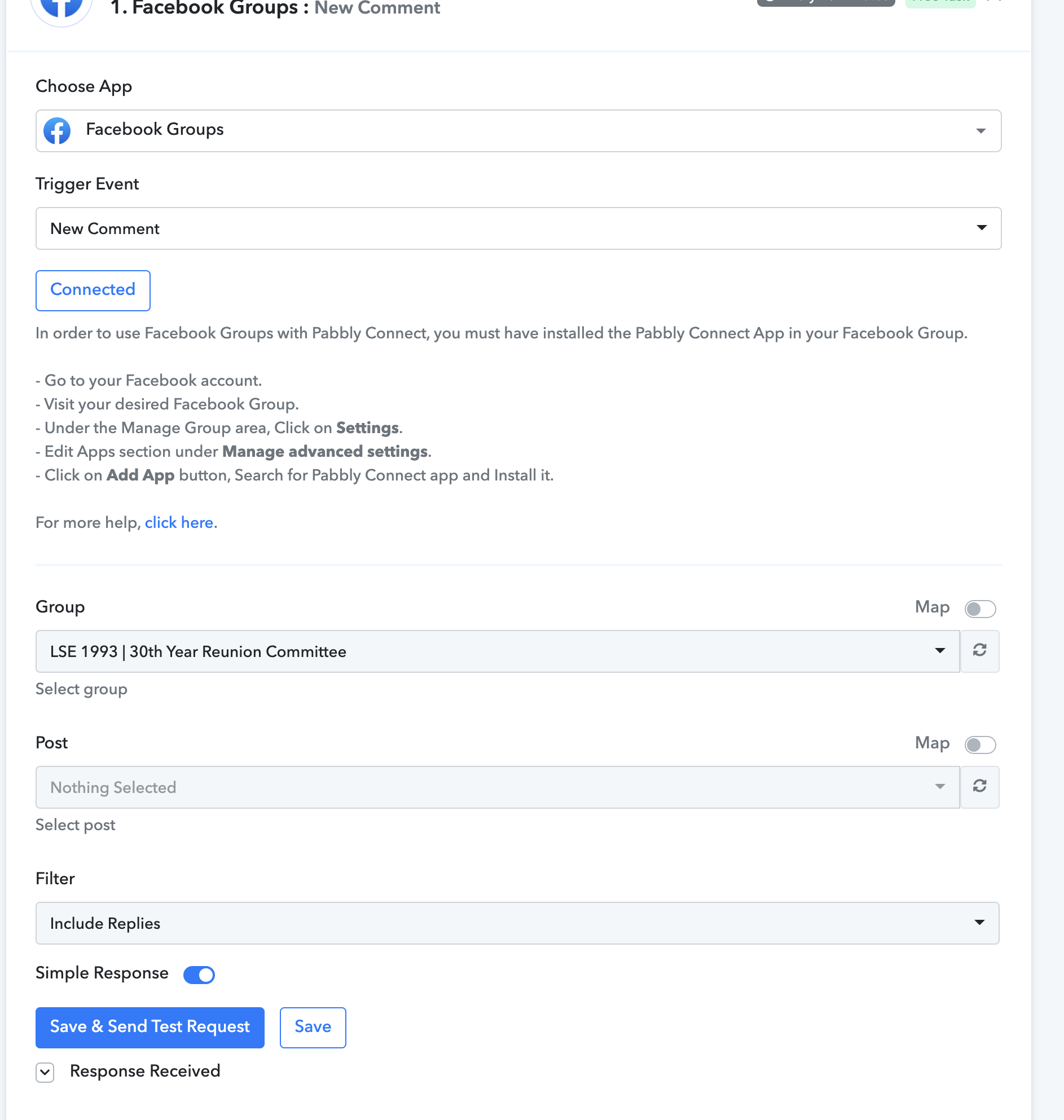Click the "Choose App" label

point(84,86)
